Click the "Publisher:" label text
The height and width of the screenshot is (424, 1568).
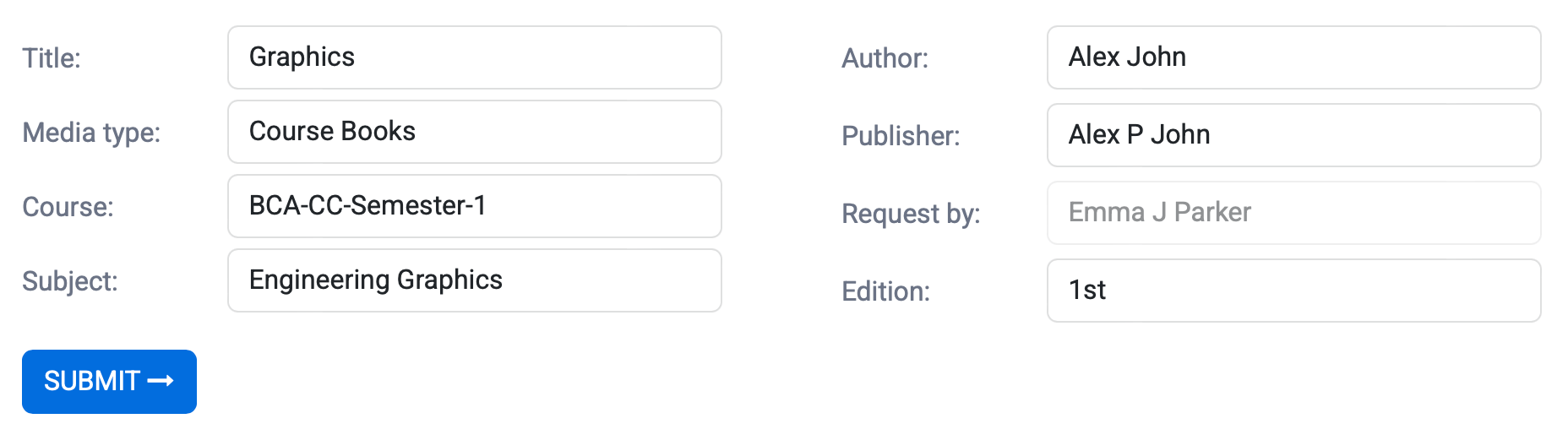[x=901, y=136]
